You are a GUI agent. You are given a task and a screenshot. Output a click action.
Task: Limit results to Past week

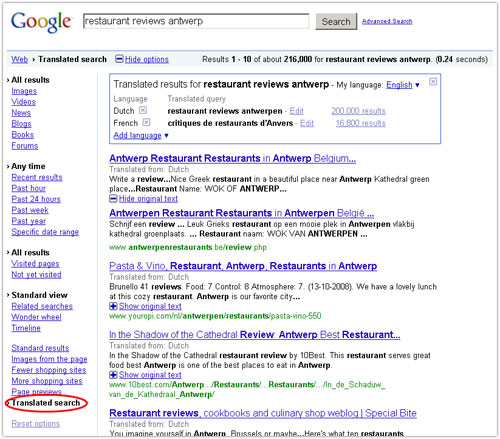point(30,210)
